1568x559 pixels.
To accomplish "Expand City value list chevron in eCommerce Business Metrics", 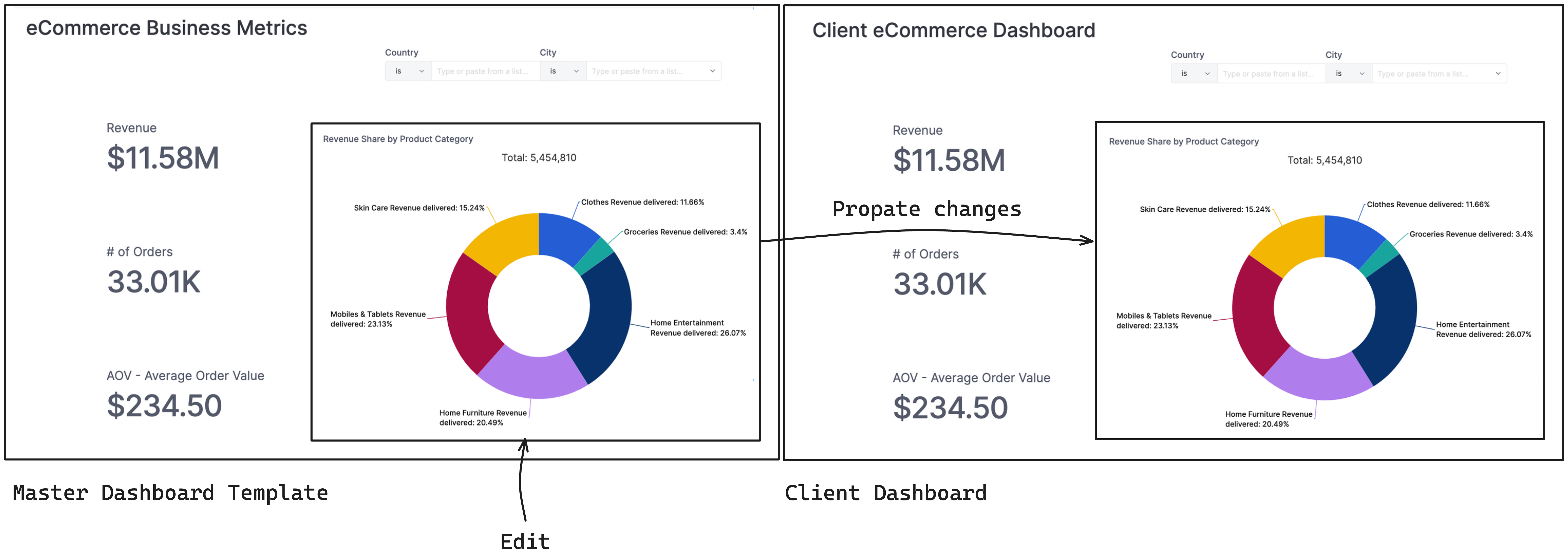I will coord(712,71).
